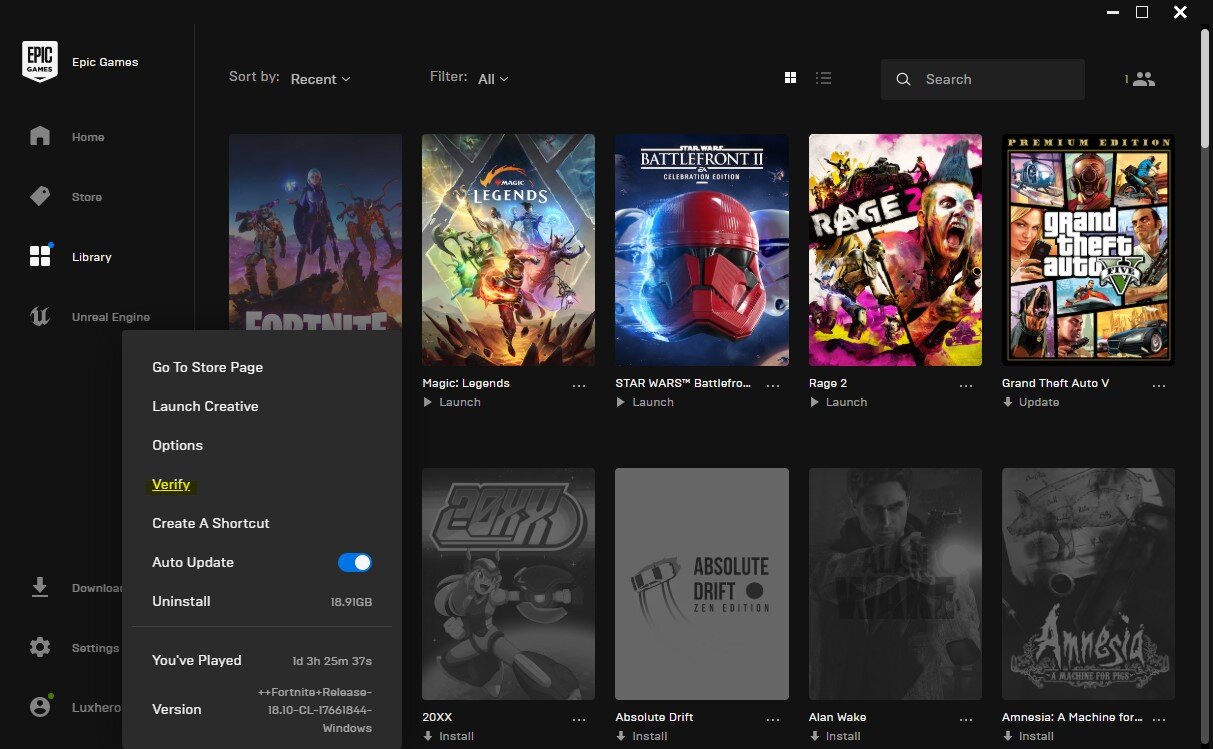Screen dimensions: 1213x749
Task: Switch to grid view layout
Action: coord(790,78)
